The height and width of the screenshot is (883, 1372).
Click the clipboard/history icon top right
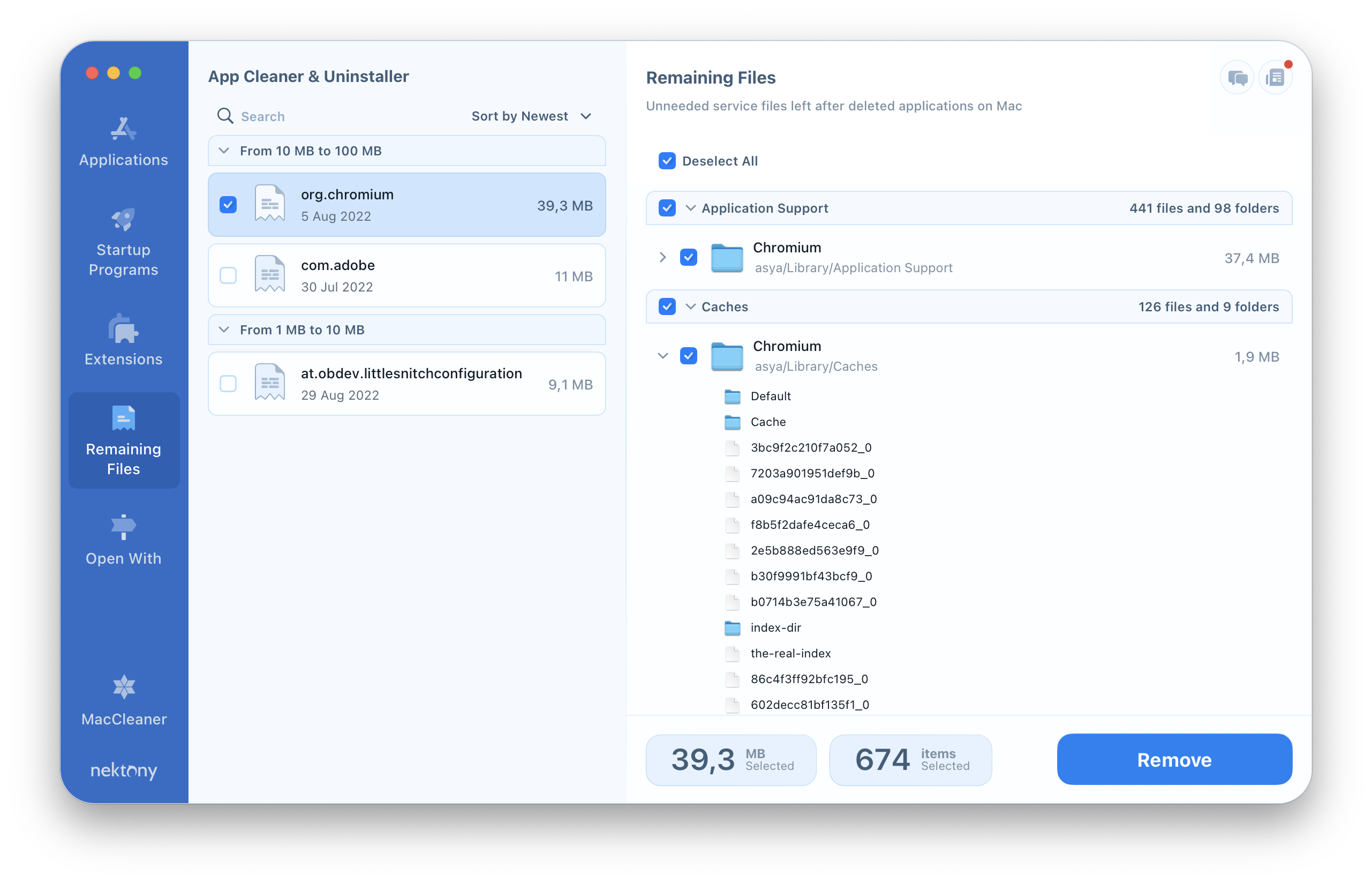pyautogui.click(x=1276, y=78)
